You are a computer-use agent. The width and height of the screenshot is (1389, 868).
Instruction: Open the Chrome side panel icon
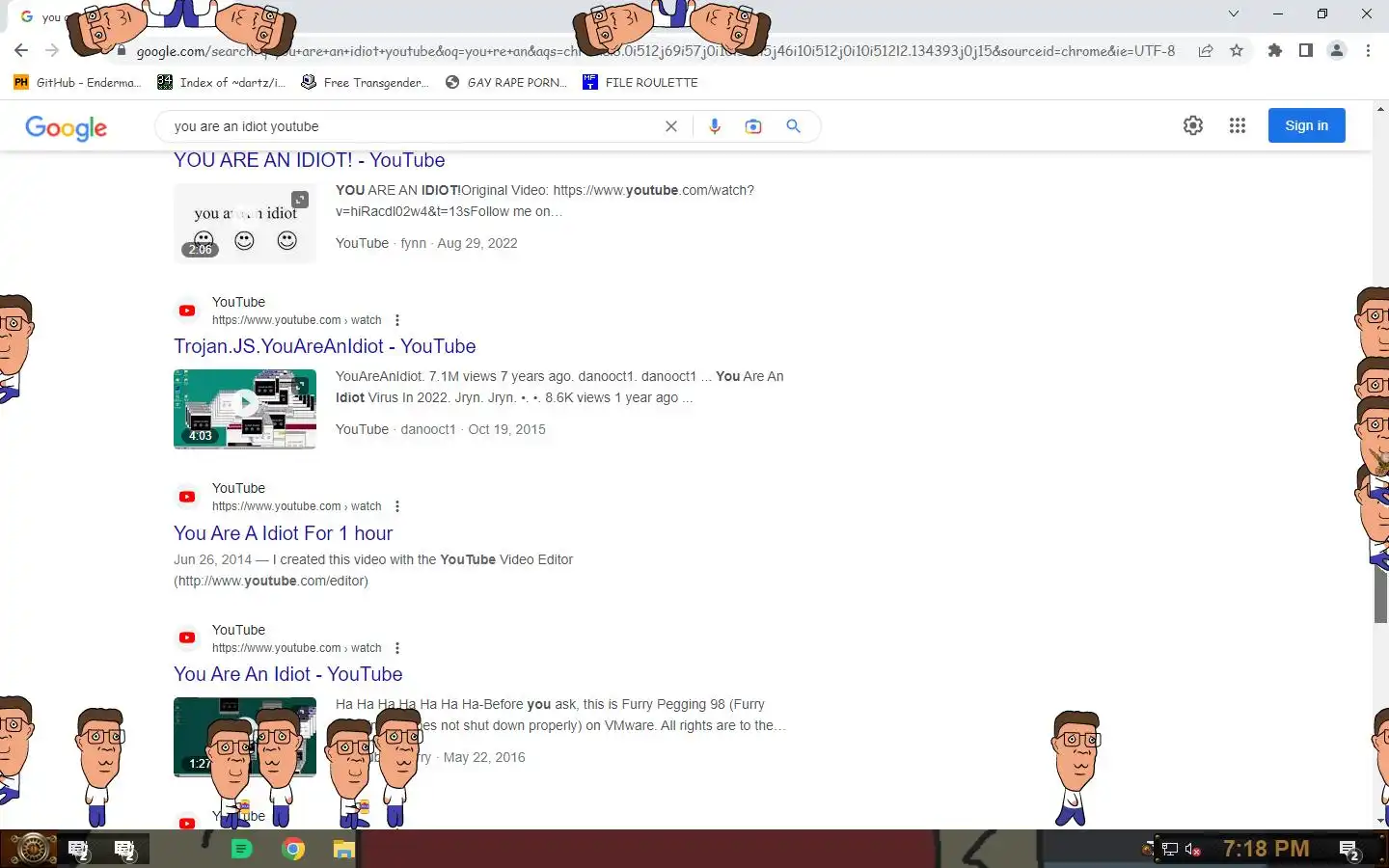pyautogui.click(x=1306, y=50)
